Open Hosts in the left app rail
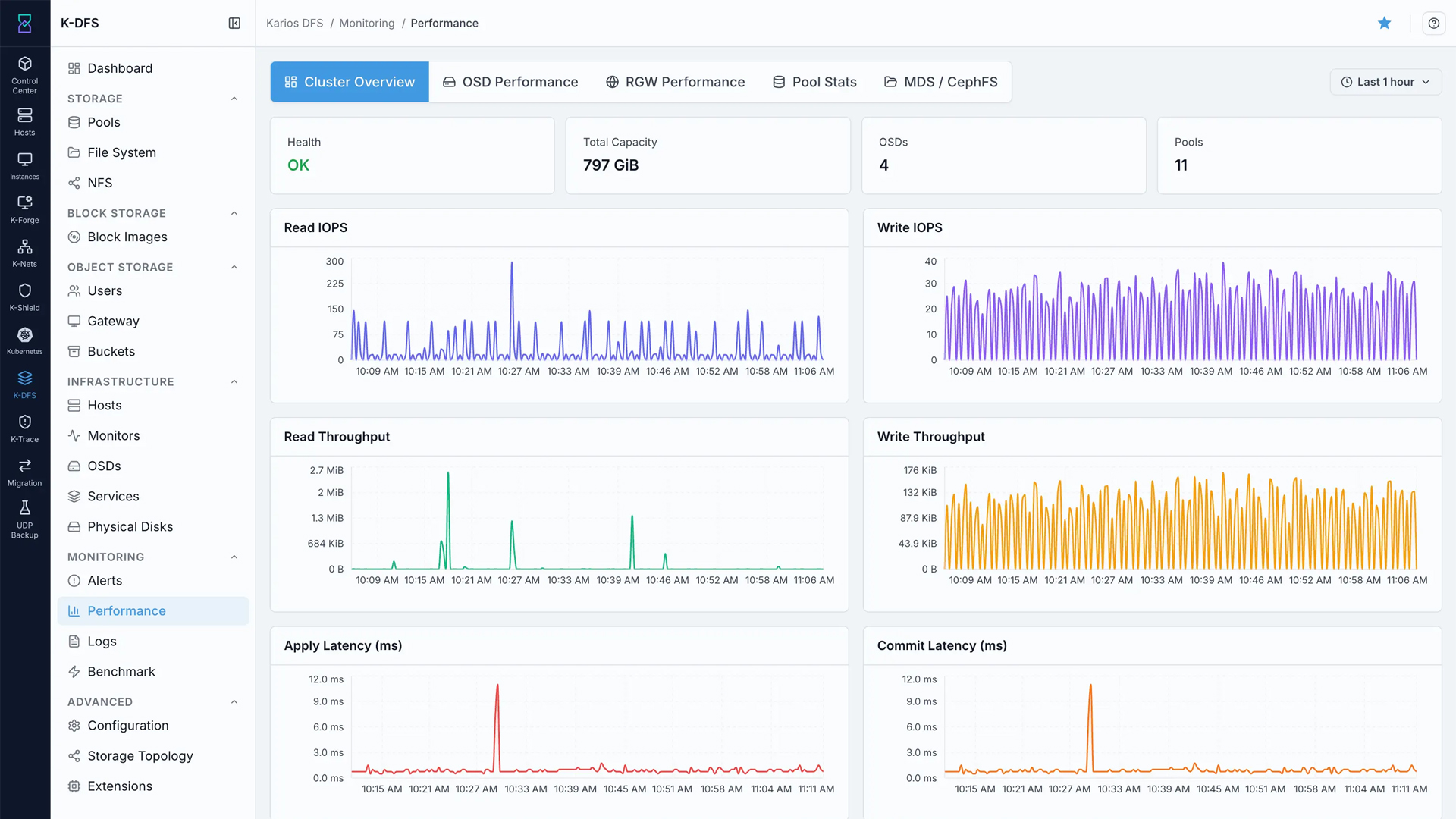The width and height of the screenshot is (1456, 819). point(25,121)
